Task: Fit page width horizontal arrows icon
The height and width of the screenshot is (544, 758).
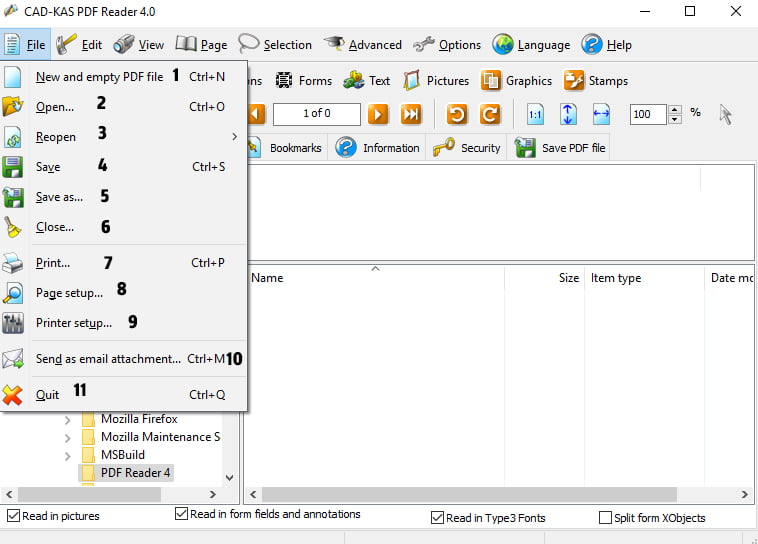Action: [601, 115]
